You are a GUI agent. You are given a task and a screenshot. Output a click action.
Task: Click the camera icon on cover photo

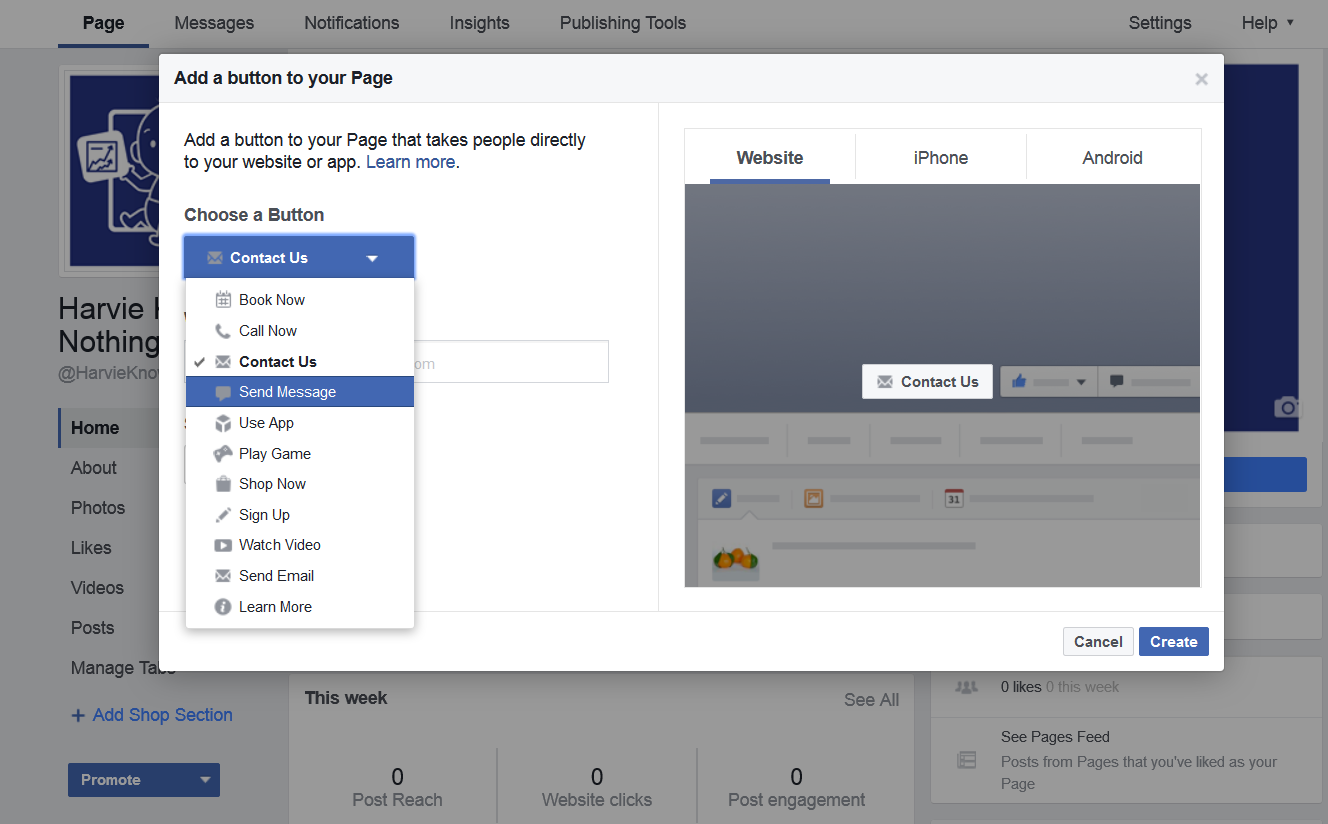[x=1286, y=407]
